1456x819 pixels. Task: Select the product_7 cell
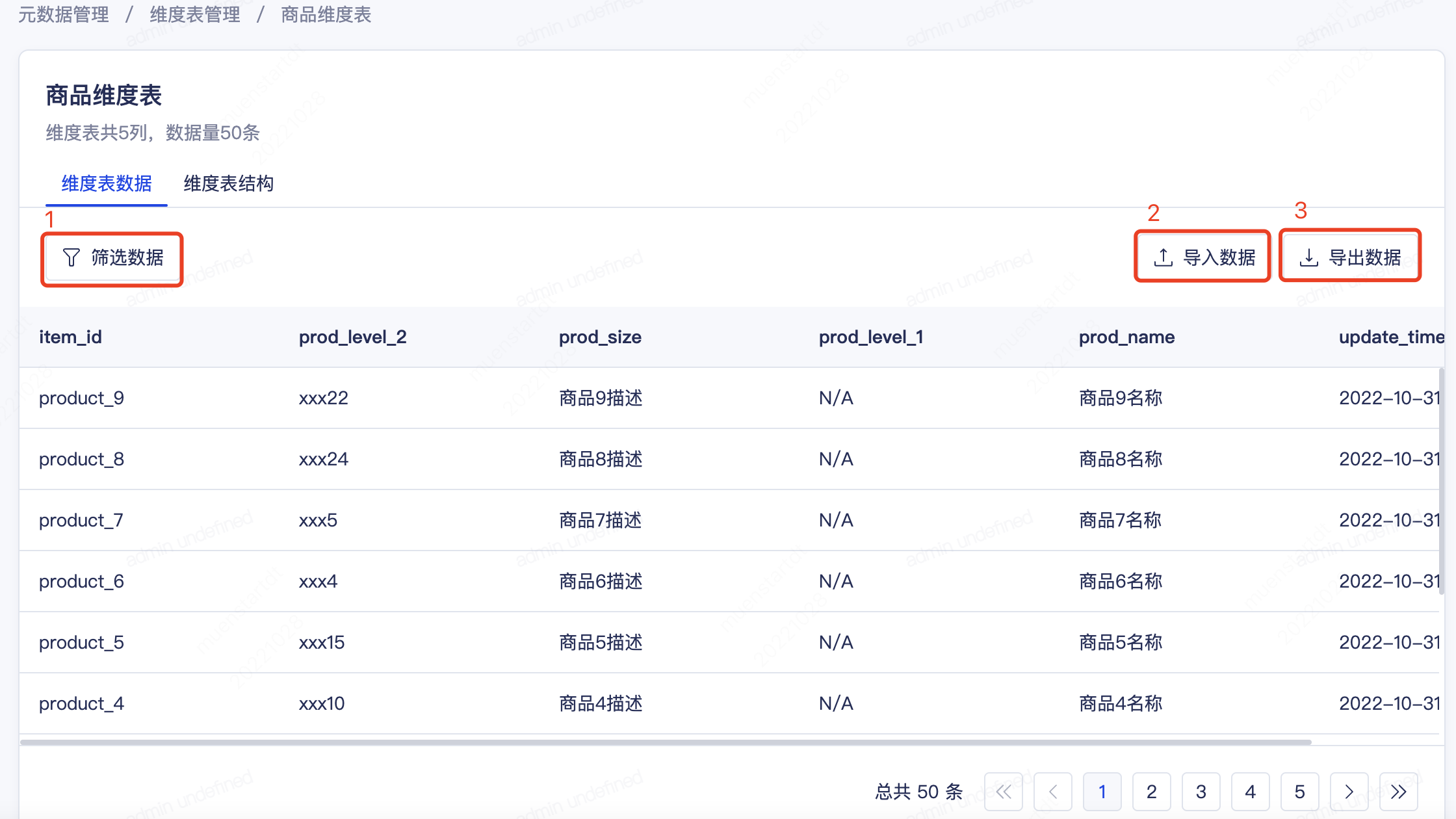[x=81, y=520]
